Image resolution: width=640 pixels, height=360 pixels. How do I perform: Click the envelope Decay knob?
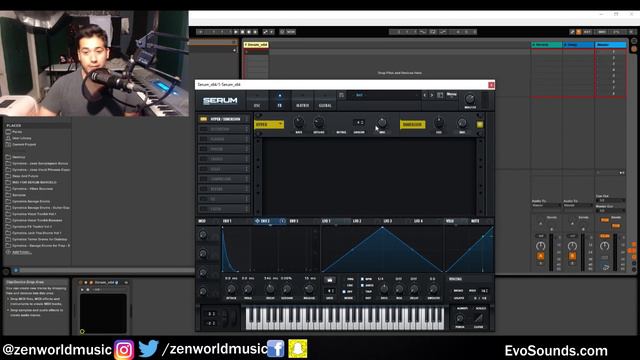pyautogui.click(x=270, y=289)
